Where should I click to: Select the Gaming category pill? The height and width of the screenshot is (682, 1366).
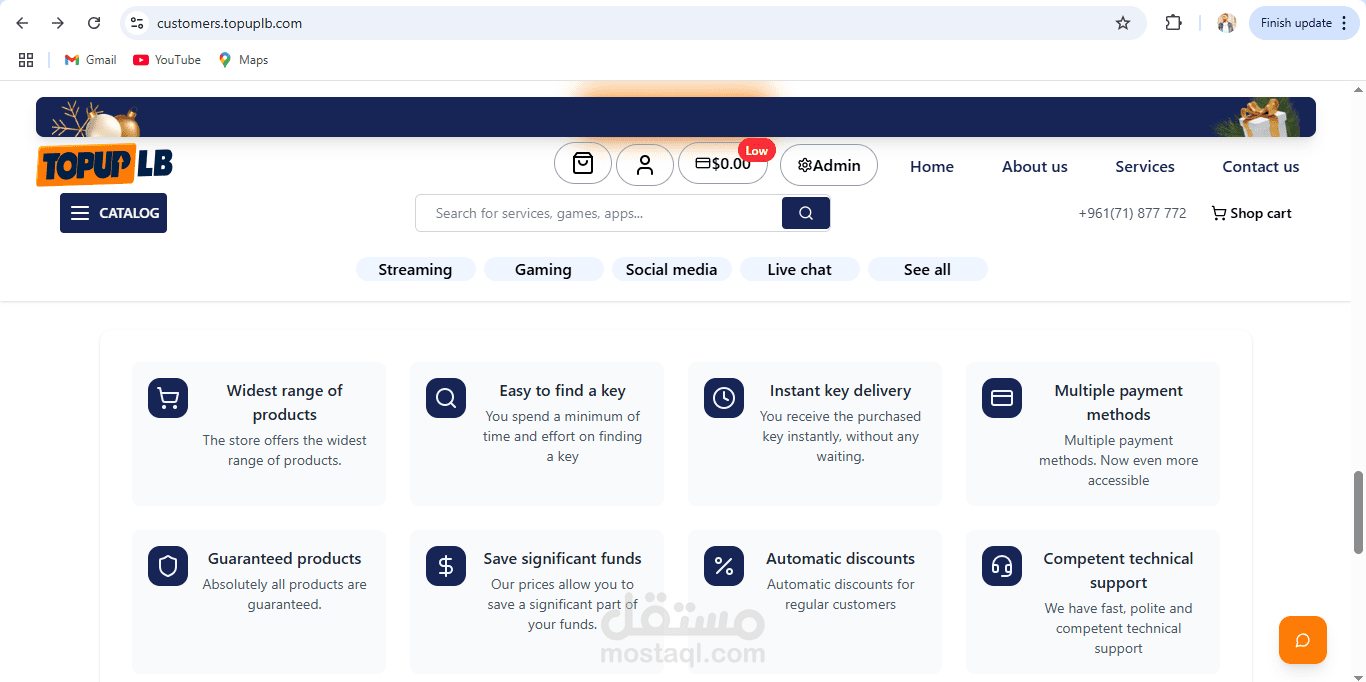543,269
